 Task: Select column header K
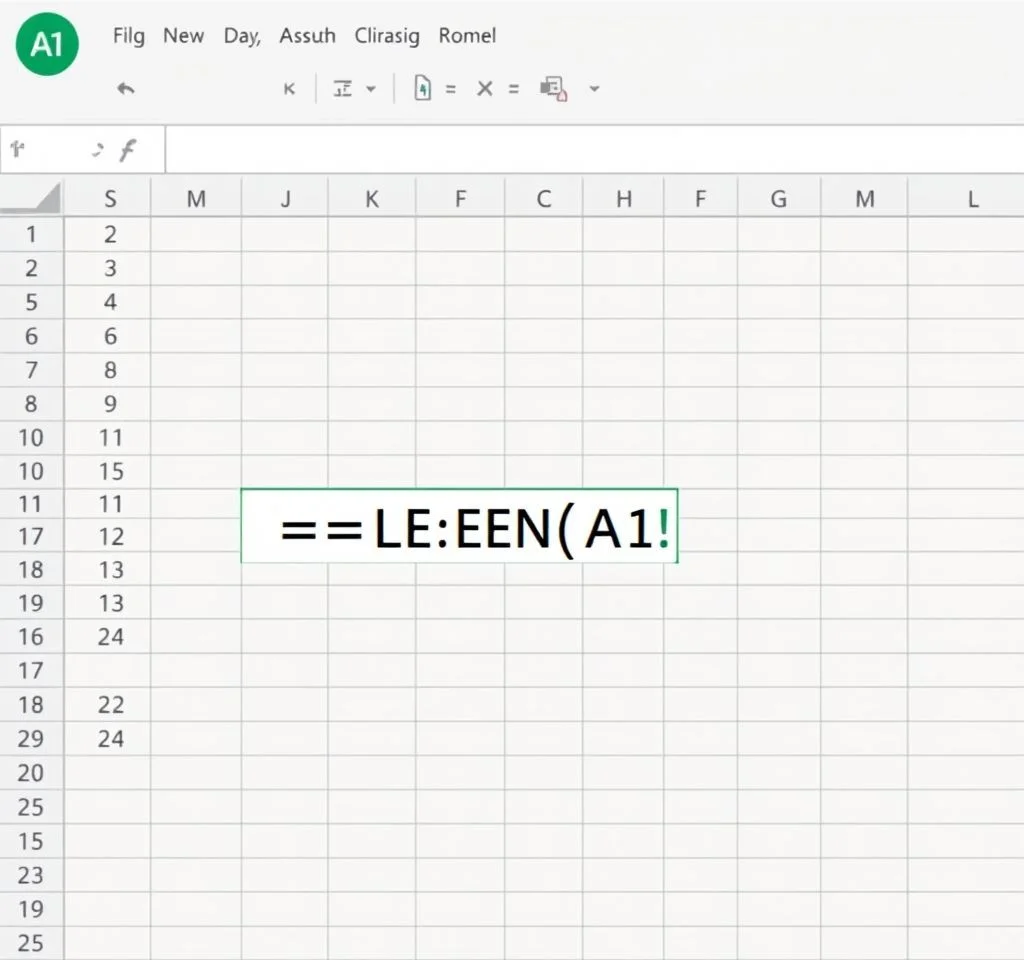pos(372,199)
